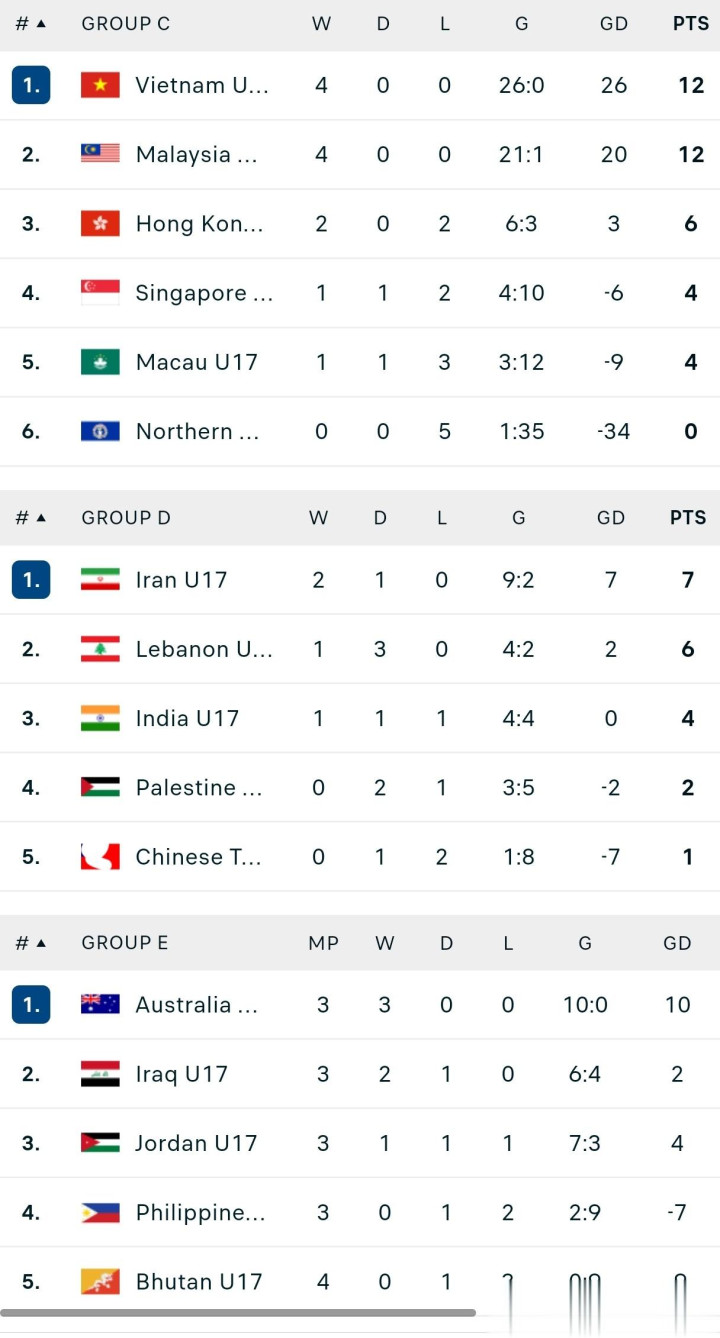This screenshot has width=720, height=1338.
Task: Click the Lebanon flag icon
Action: click(100, 649)
